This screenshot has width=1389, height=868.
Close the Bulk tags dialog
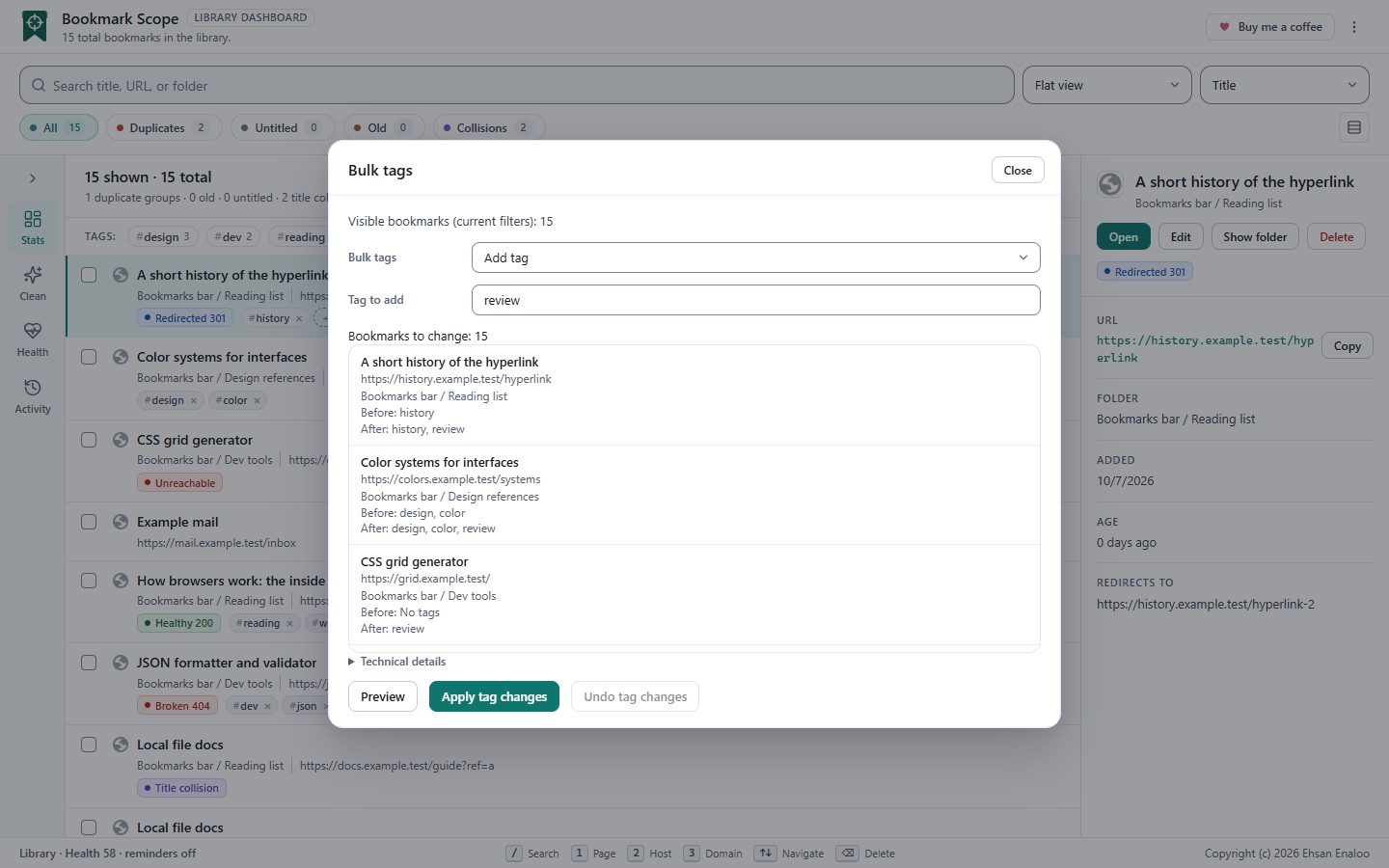click(1018, 170)
